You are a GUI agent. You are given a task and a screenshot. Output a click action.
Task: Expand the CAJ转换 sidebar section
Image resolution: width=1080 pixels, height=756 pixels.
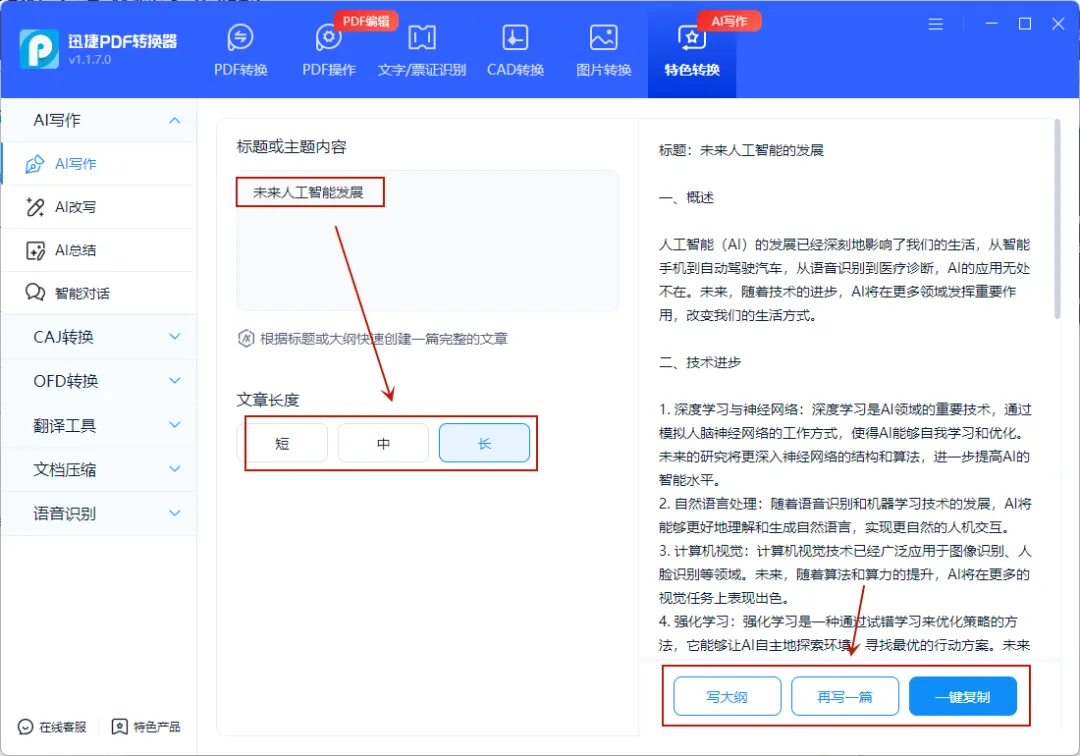coord(175,337)
